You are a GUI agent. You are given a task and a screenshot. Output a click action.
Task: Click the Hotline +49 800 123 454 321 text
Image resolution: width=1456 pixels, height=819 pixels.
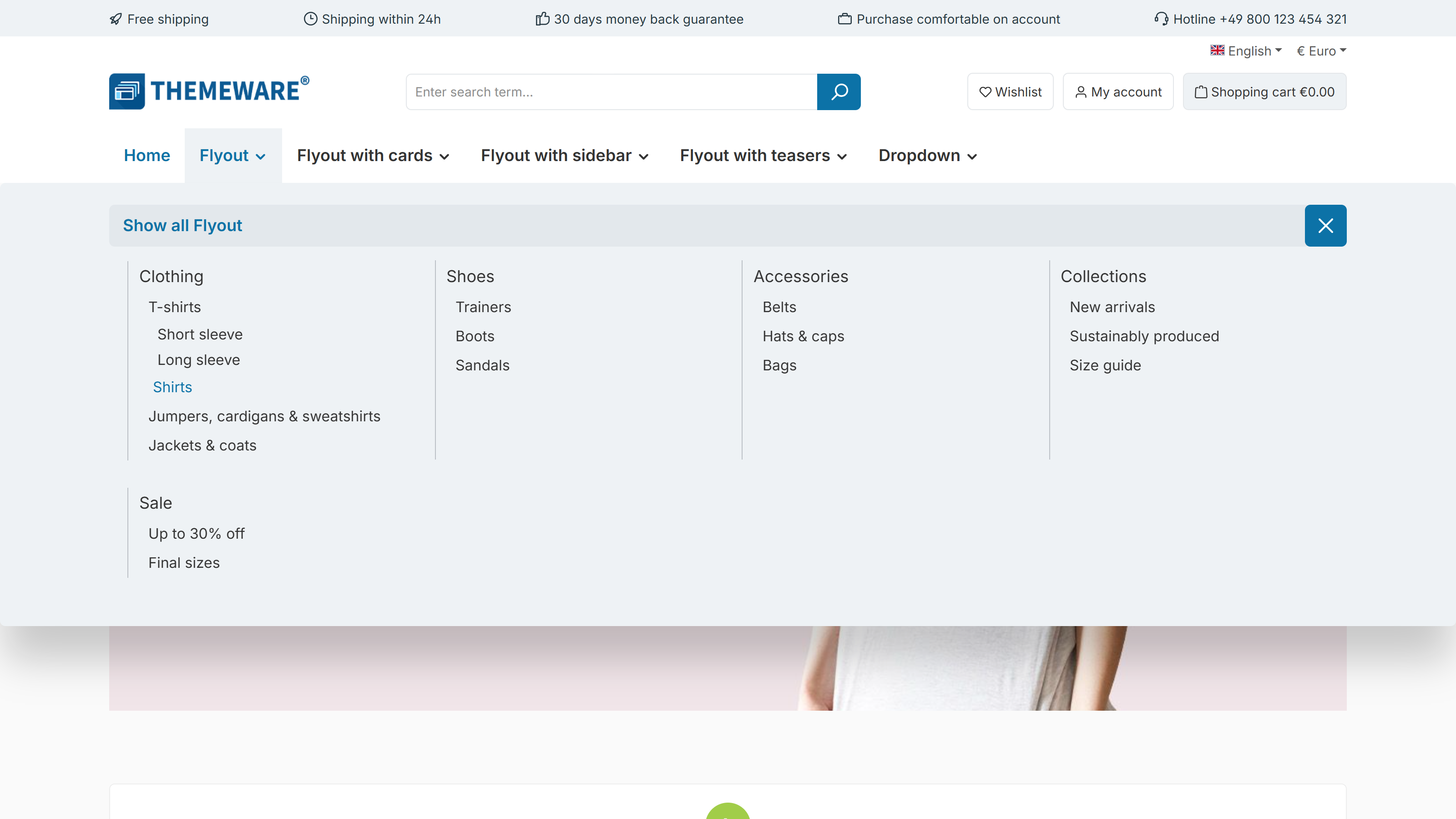click(1260, 19)
